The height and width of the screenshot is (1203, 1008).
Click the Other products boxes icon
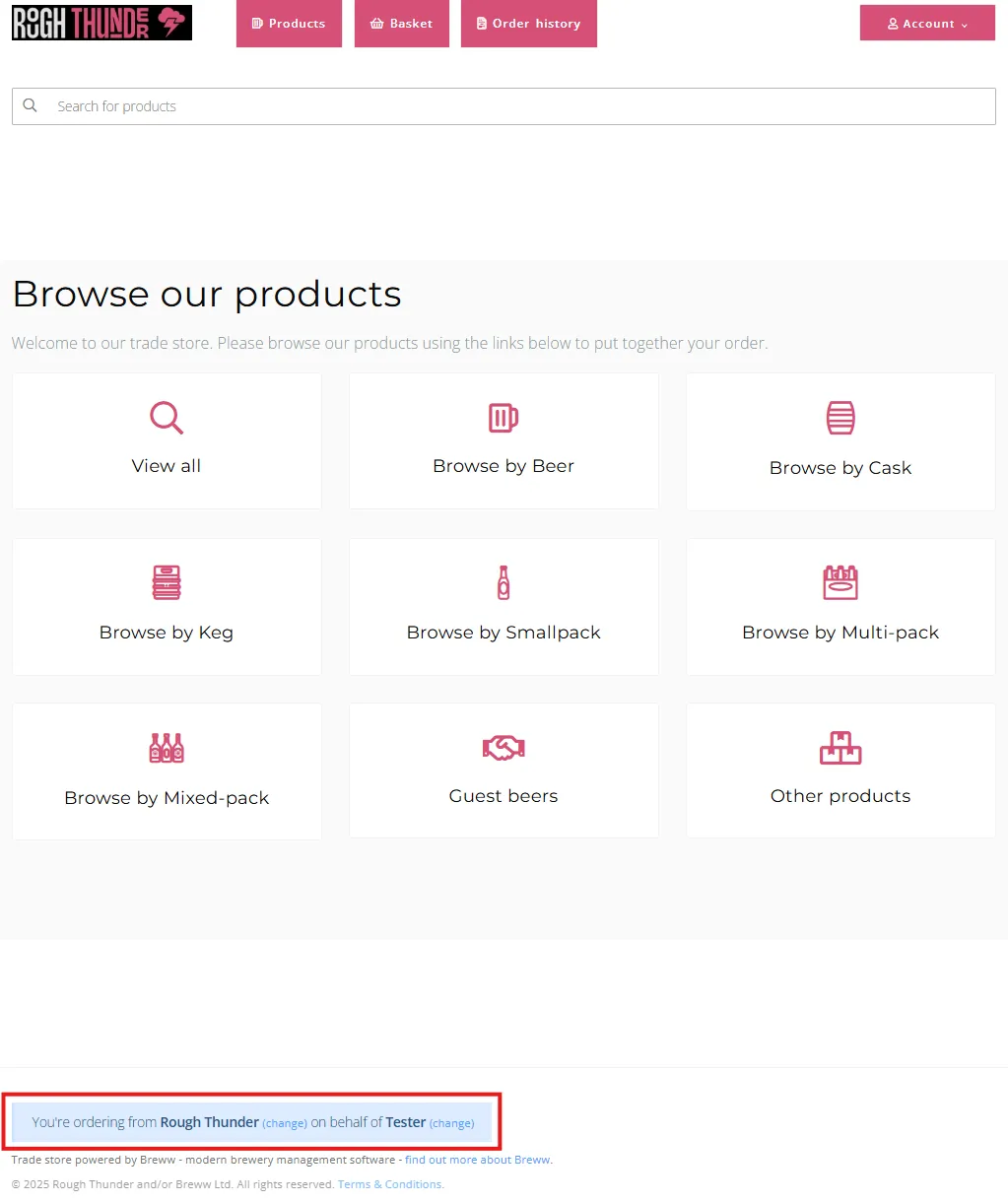(840, 749)
